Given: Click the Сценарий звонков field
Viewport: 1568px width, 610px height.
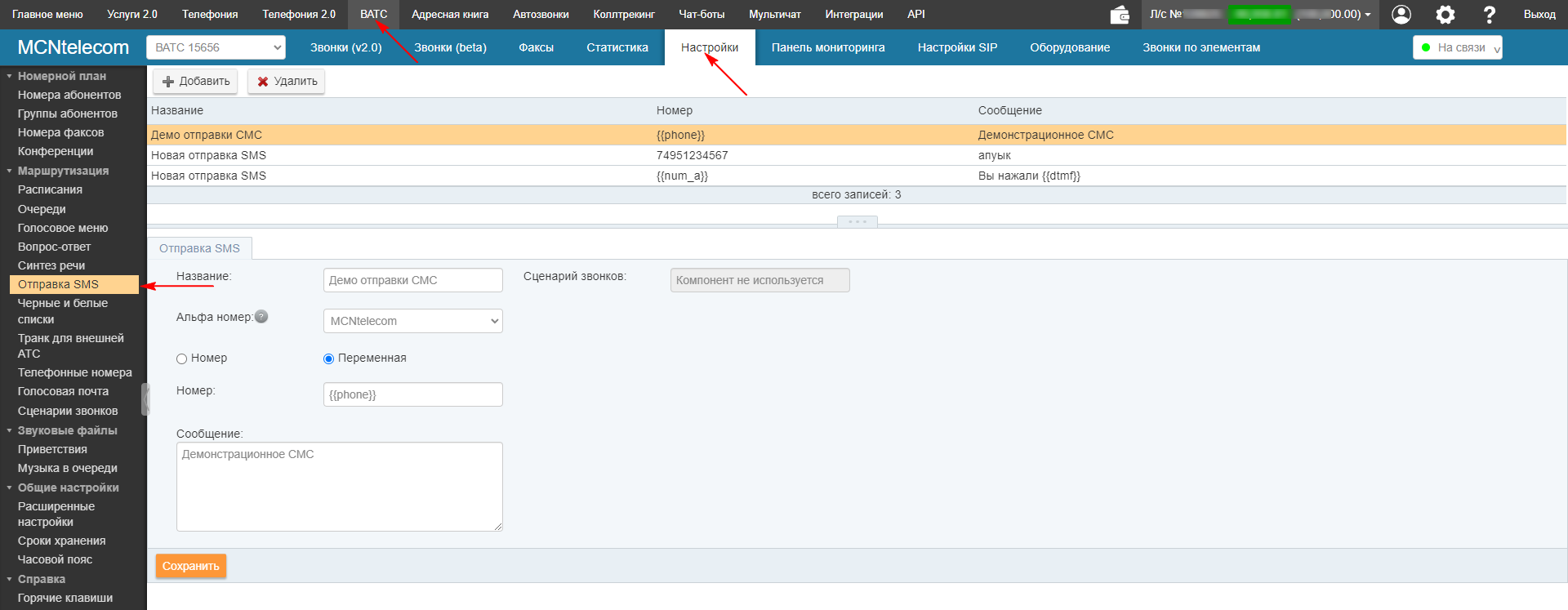Looking at the screenshot, I should click(x=760, y=280).
